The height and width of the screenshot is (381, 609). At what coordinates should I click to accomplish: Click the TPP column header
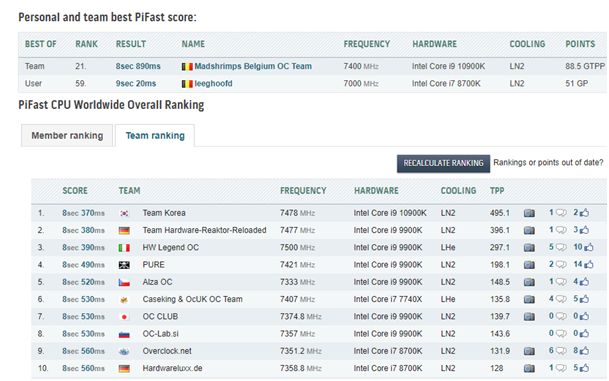497,191
